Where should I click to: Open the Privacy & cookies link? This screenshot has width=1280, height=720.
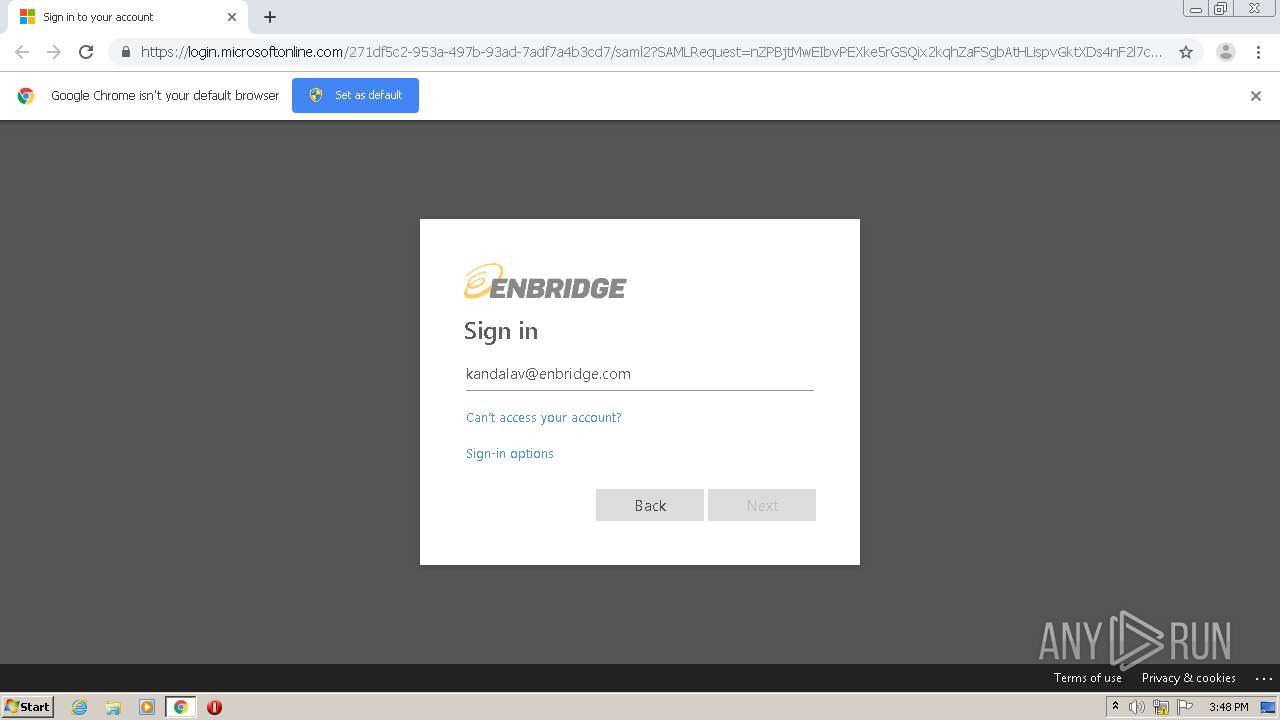pos(1189,678)
